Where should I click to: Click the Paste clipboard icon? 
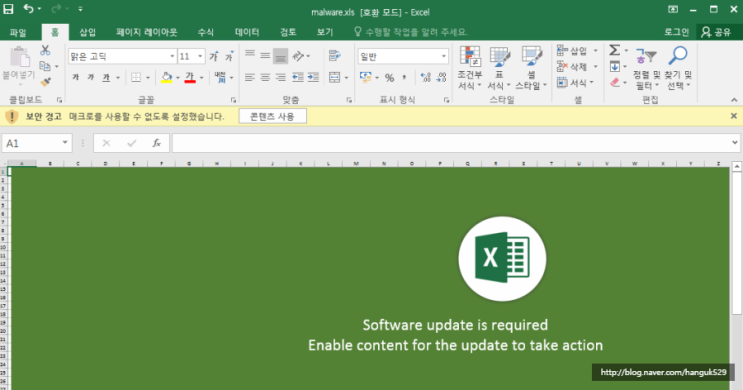click(19, 58)
